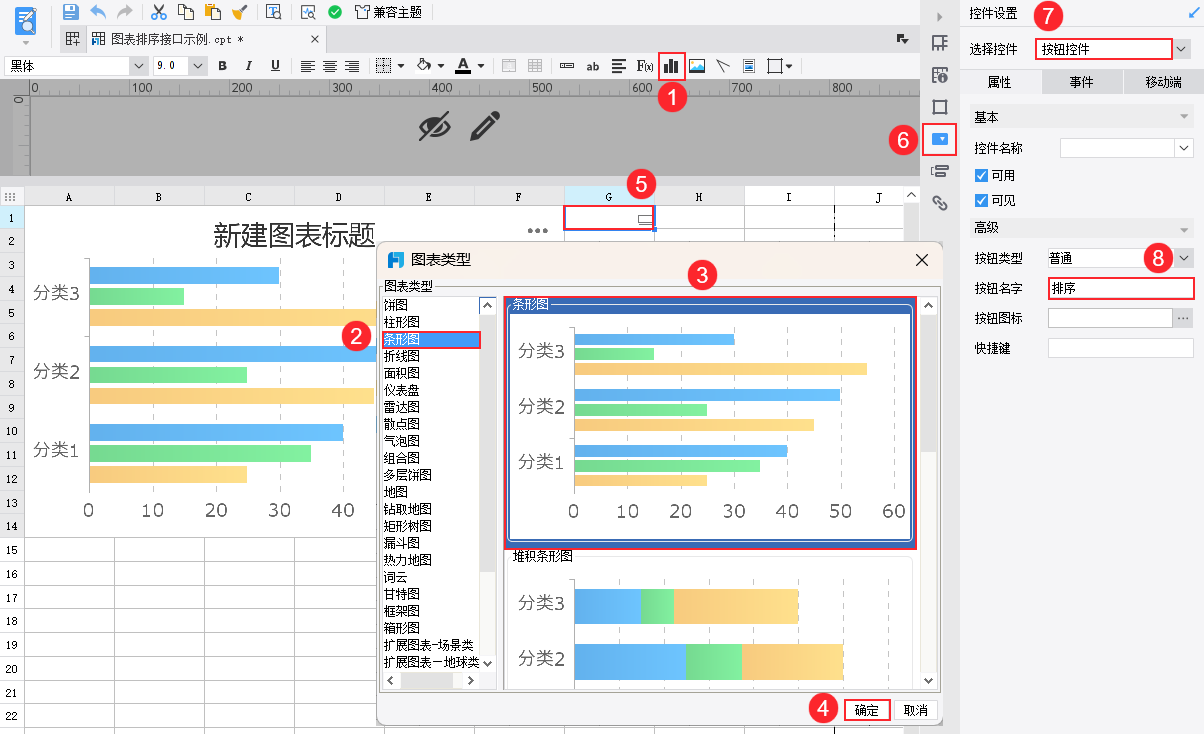Insert rich text element icon
The height and width of the screenshot is (734, 1204).
click(619, 66)
